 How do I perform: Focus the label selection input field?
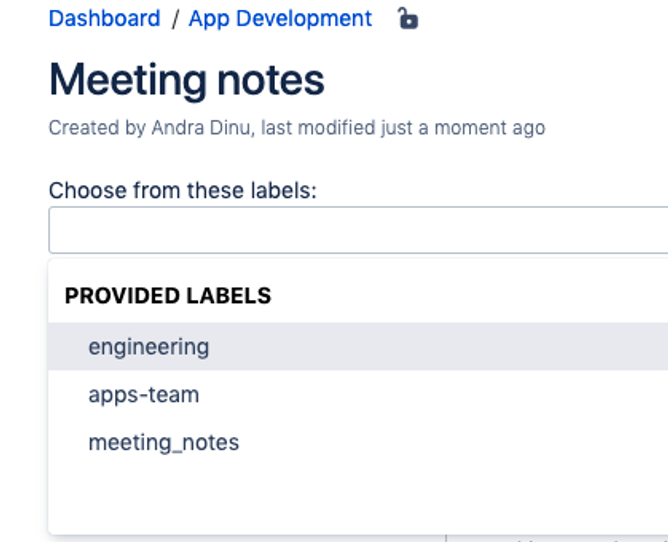coord(358,230)
